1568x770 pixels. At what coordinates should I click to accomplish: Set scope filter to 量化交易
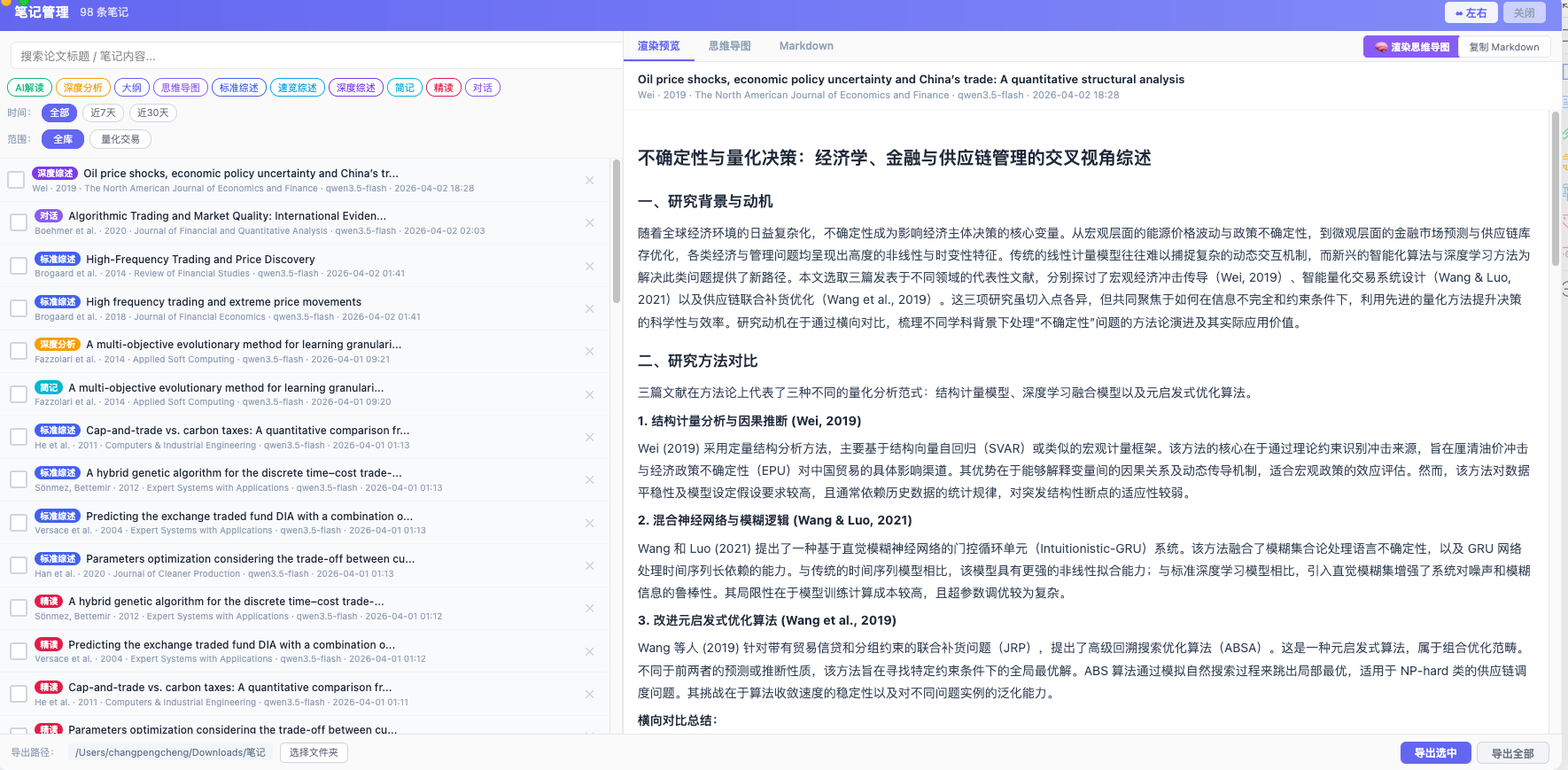pos(120,139)
